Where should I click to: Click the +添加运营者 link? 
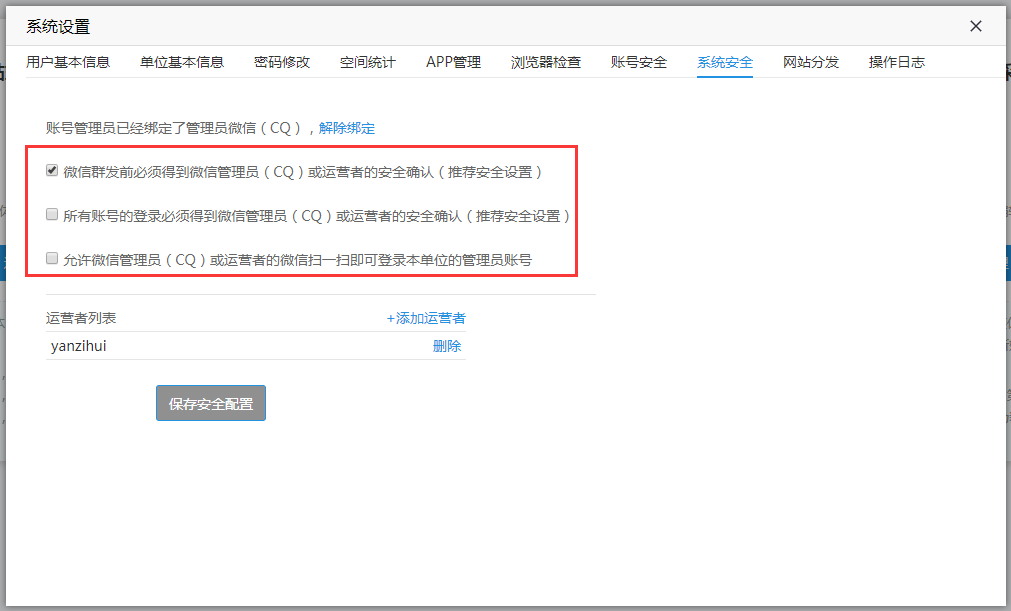point(426,318)
